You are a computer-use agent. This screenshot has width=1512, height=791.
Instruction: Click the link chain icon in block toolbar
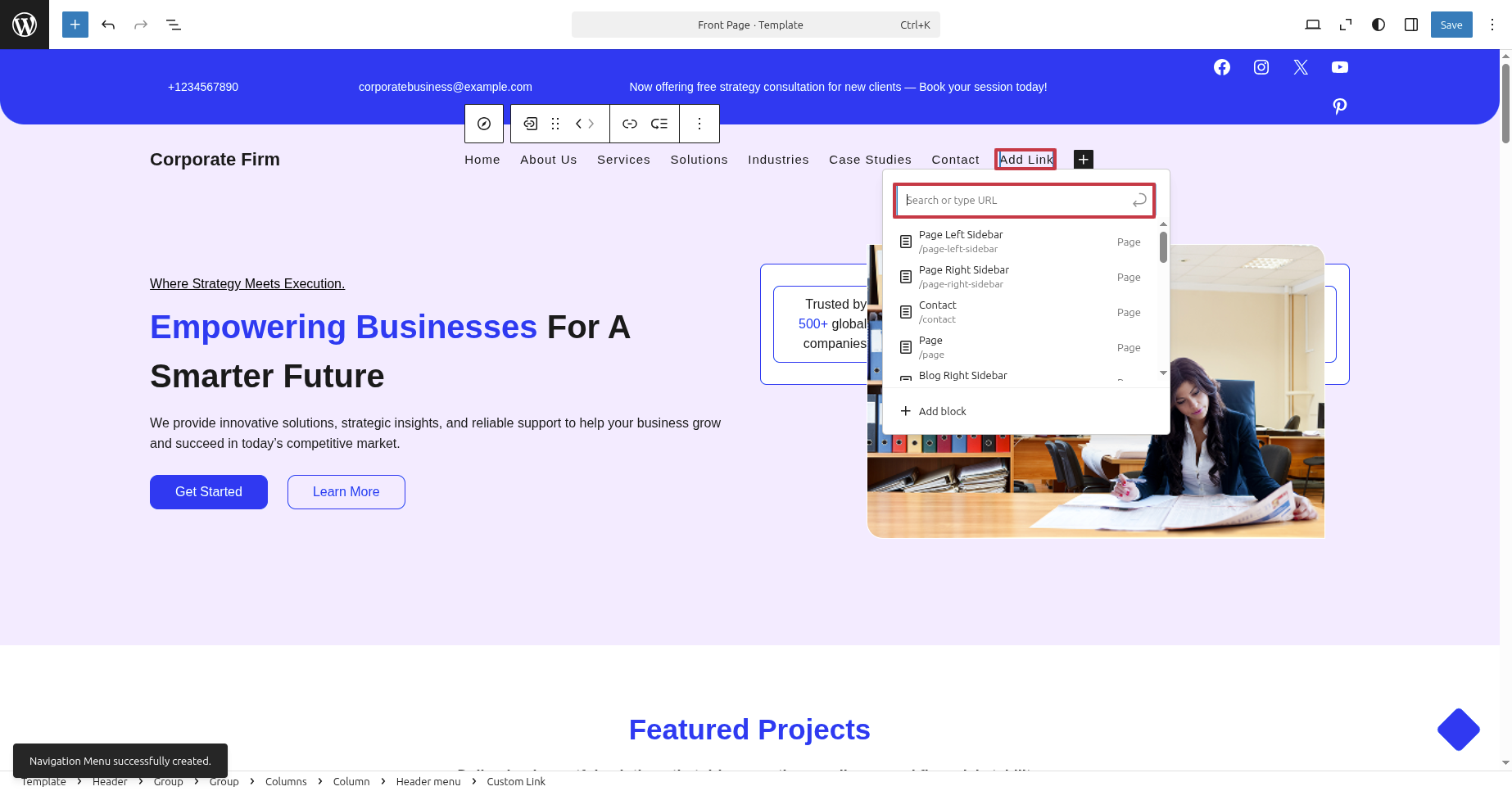click(x=630, y=124)
